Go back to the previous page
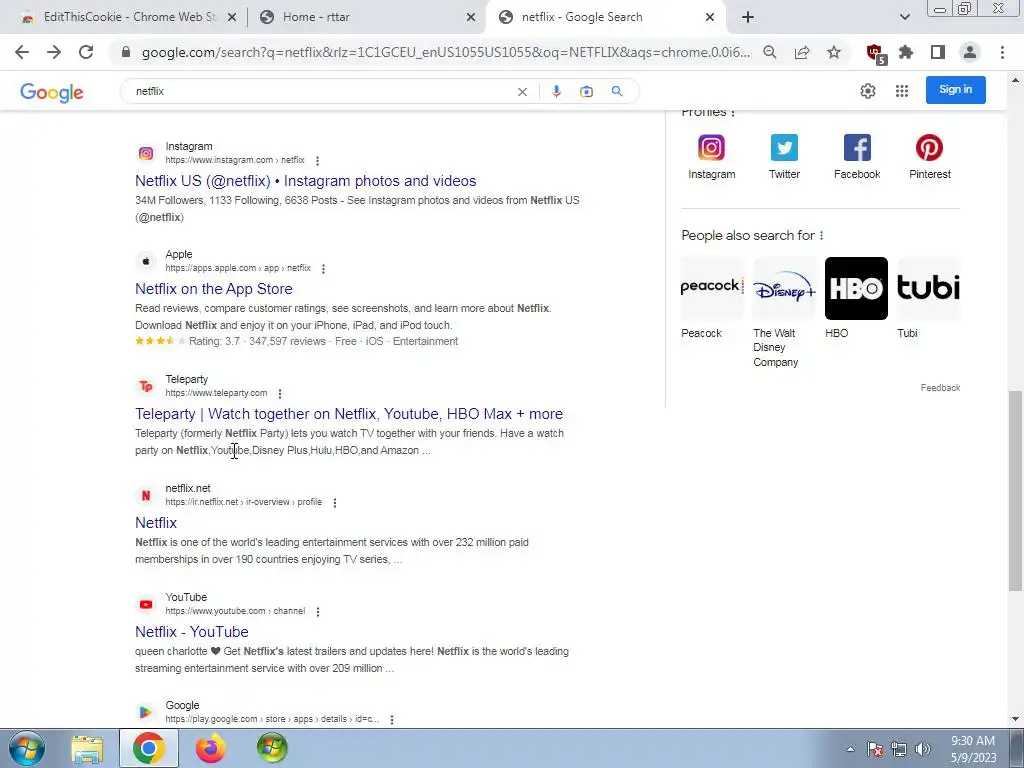This screenshot has height=768, width=1024. [22, 52]
